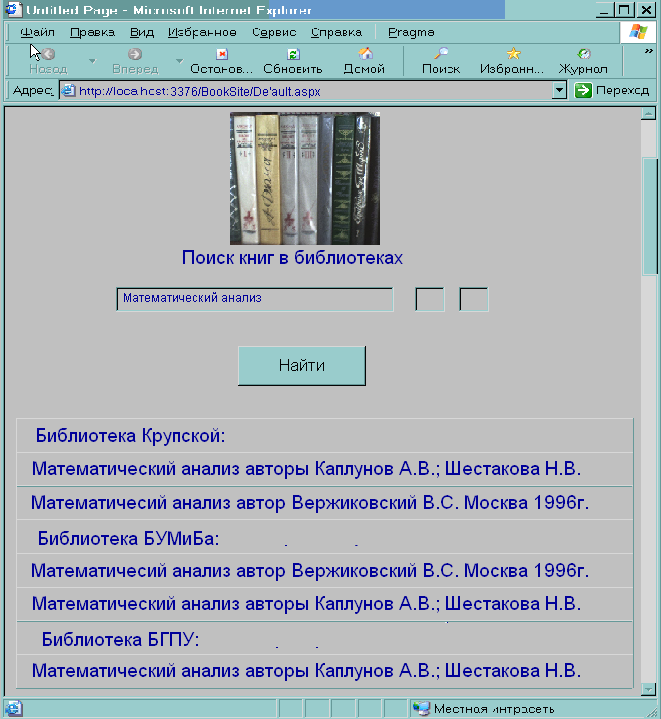661x719 pixels.
Task: Open the Pragma menu
Action: 411,32
